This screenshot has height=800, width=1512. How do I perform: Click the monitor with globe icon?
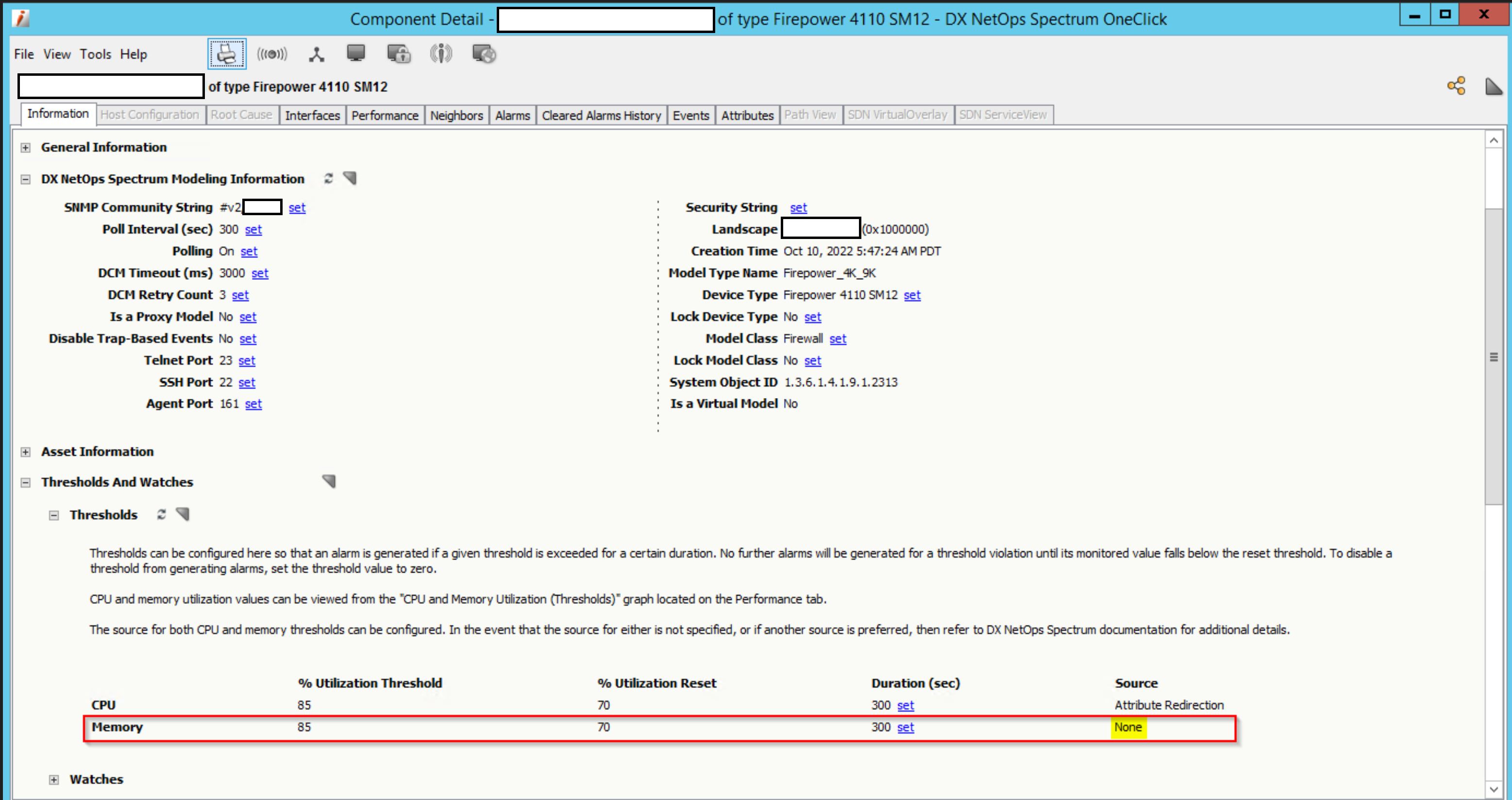[x=484, y=54]
